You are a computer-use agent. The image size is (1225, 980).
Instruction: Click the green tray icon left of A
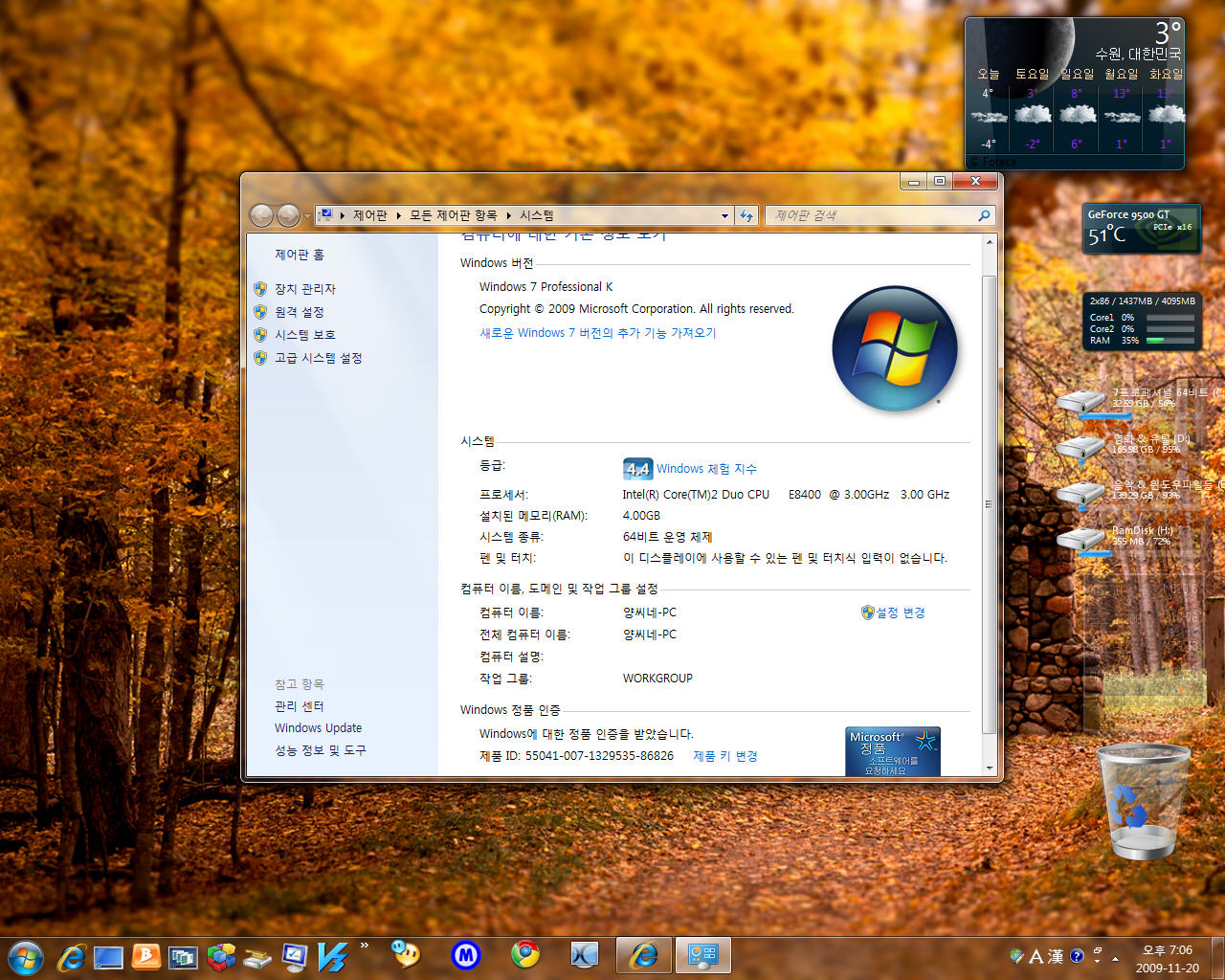pos(1016,956)
